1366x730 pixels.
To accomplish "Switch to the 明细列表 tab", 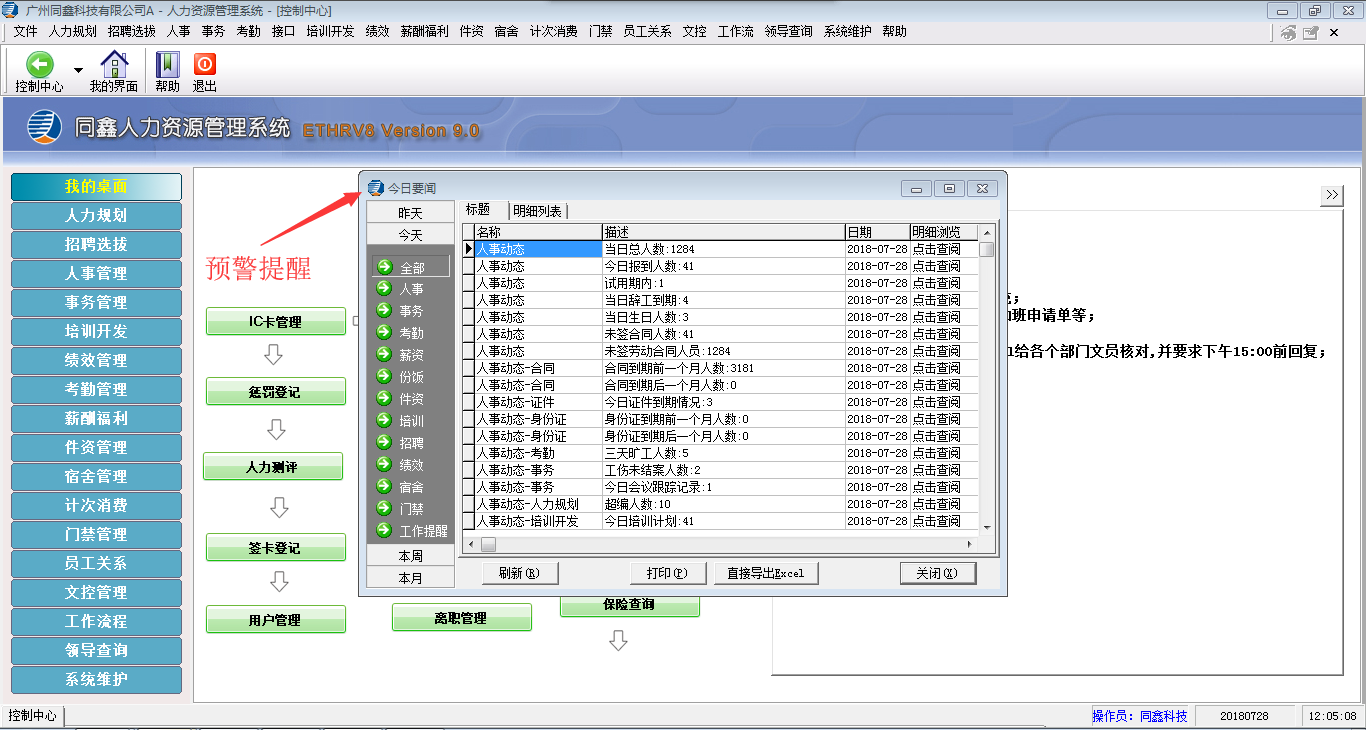I will pos(537,211).
